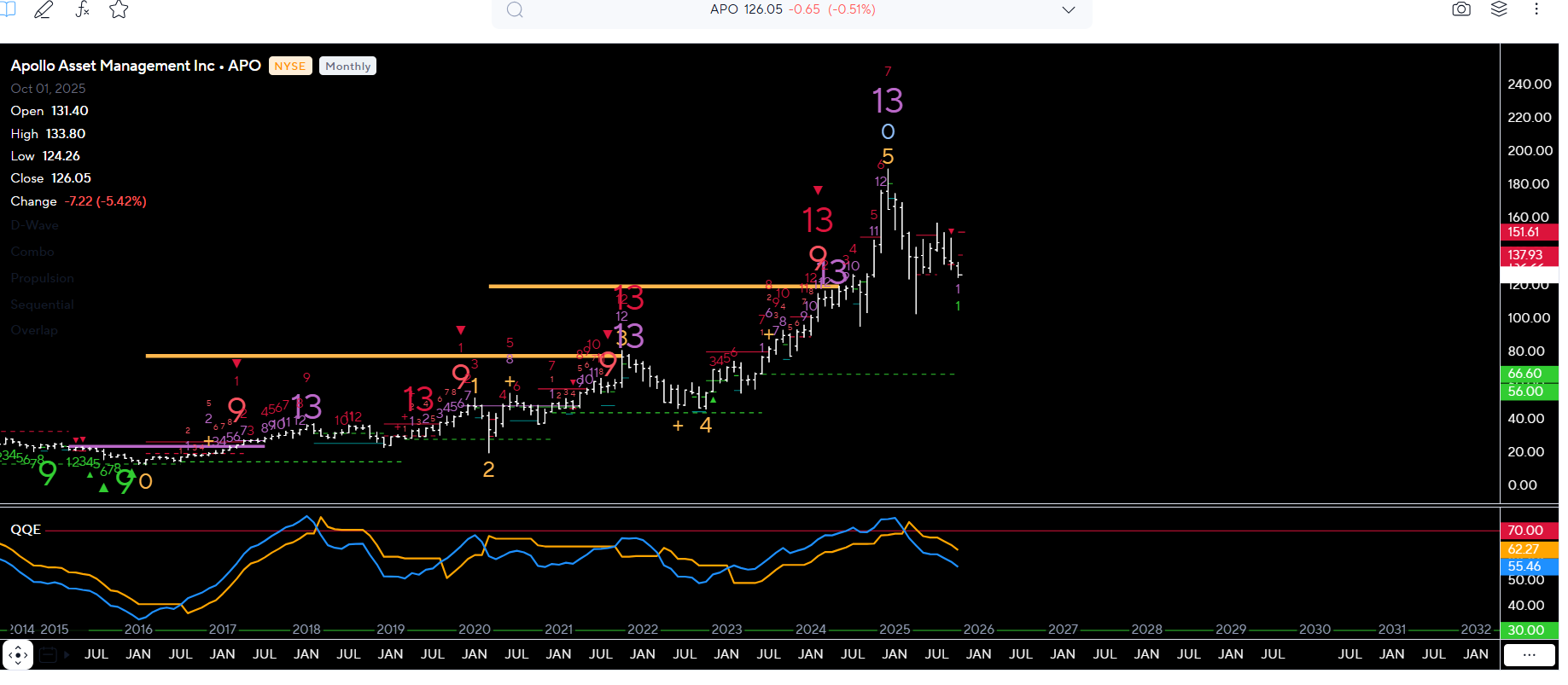Viewport: 1568px width, 685px height.
Task: Click the magnifier search icon
Action: (x=515, y=10)
